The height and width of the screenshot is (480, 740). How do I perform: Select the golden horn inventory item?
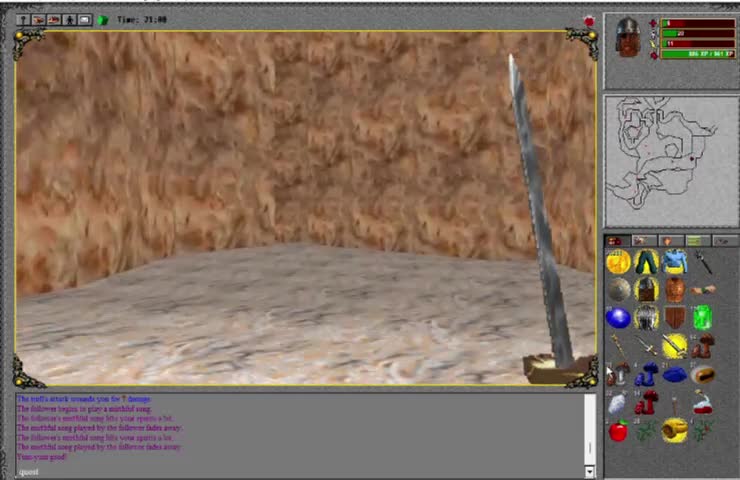coord(675,430)
